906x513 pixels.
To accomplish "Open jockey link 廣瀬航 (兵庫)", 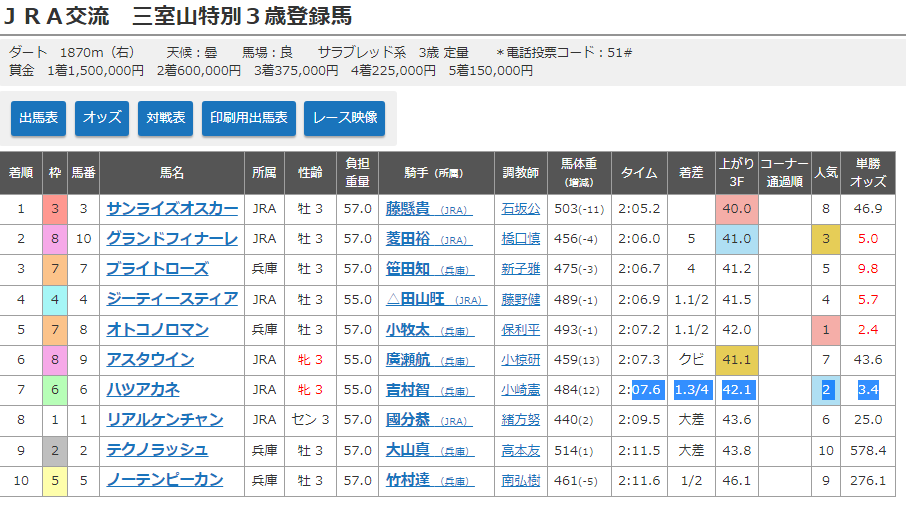I will [430, 360].
